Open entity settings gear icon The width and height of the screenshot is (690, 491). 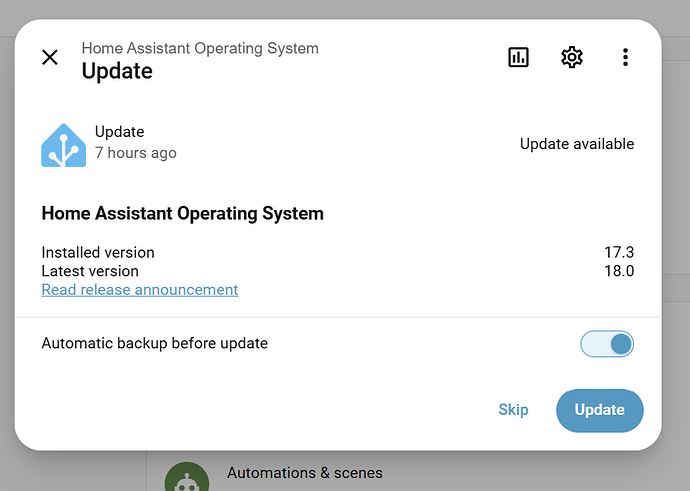[x=572, y=57]
